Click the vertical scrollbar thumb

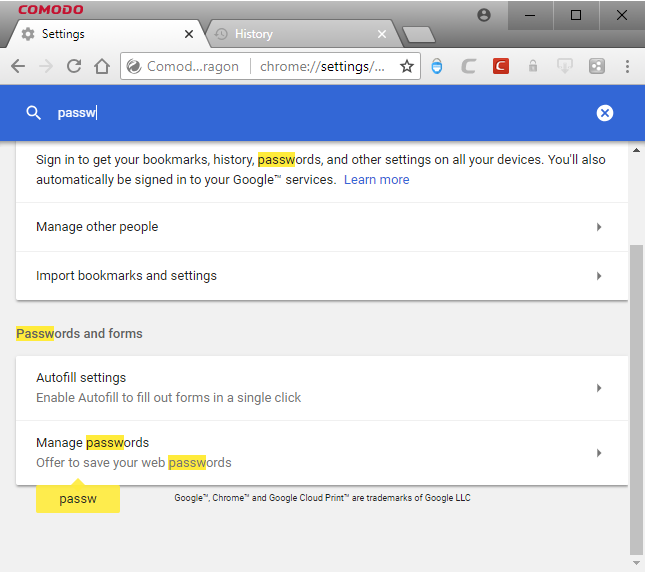(636, 400)
